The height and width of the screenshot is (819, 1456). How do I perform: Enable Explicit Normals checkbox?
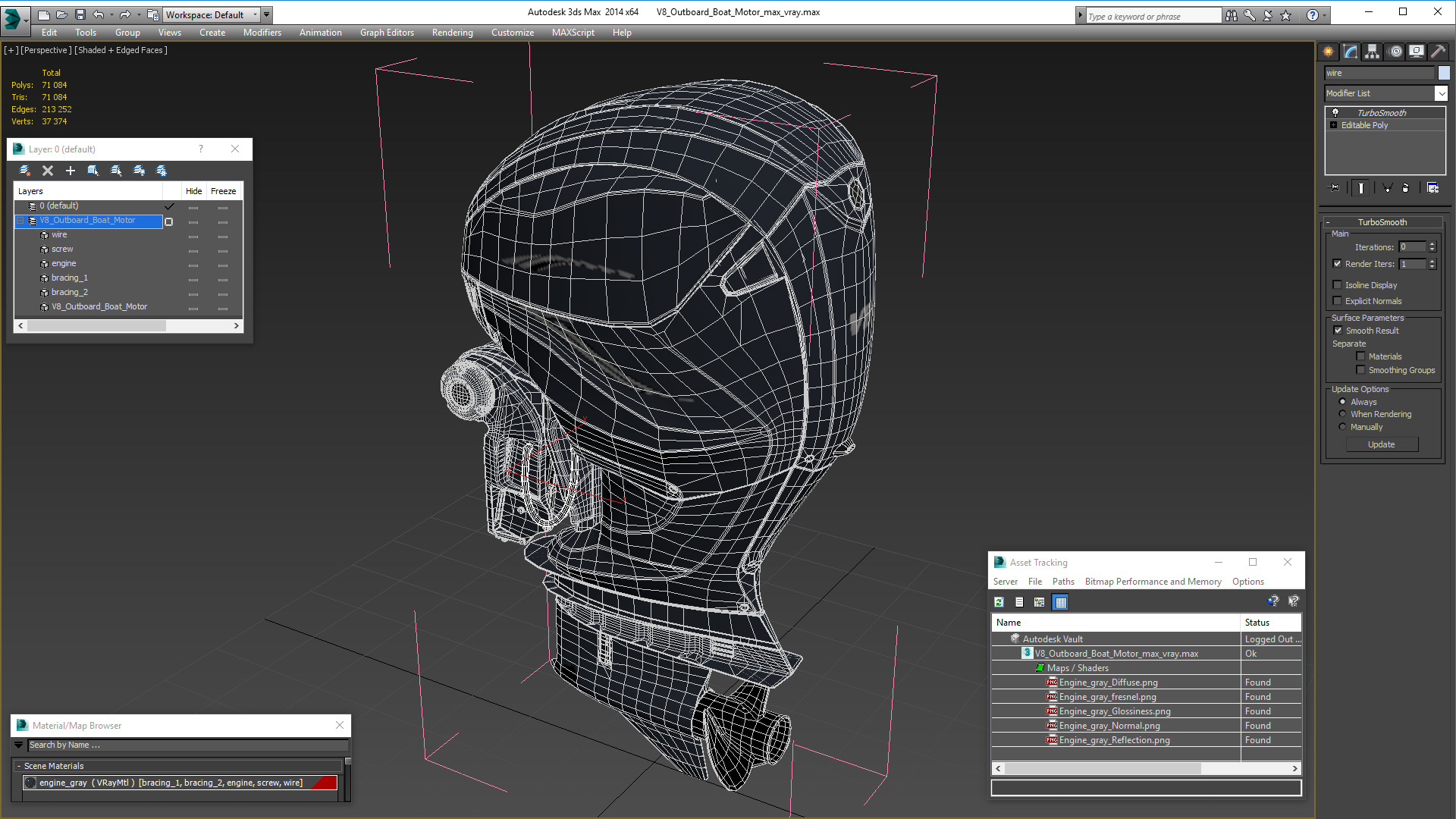[x=1338, y=301]
